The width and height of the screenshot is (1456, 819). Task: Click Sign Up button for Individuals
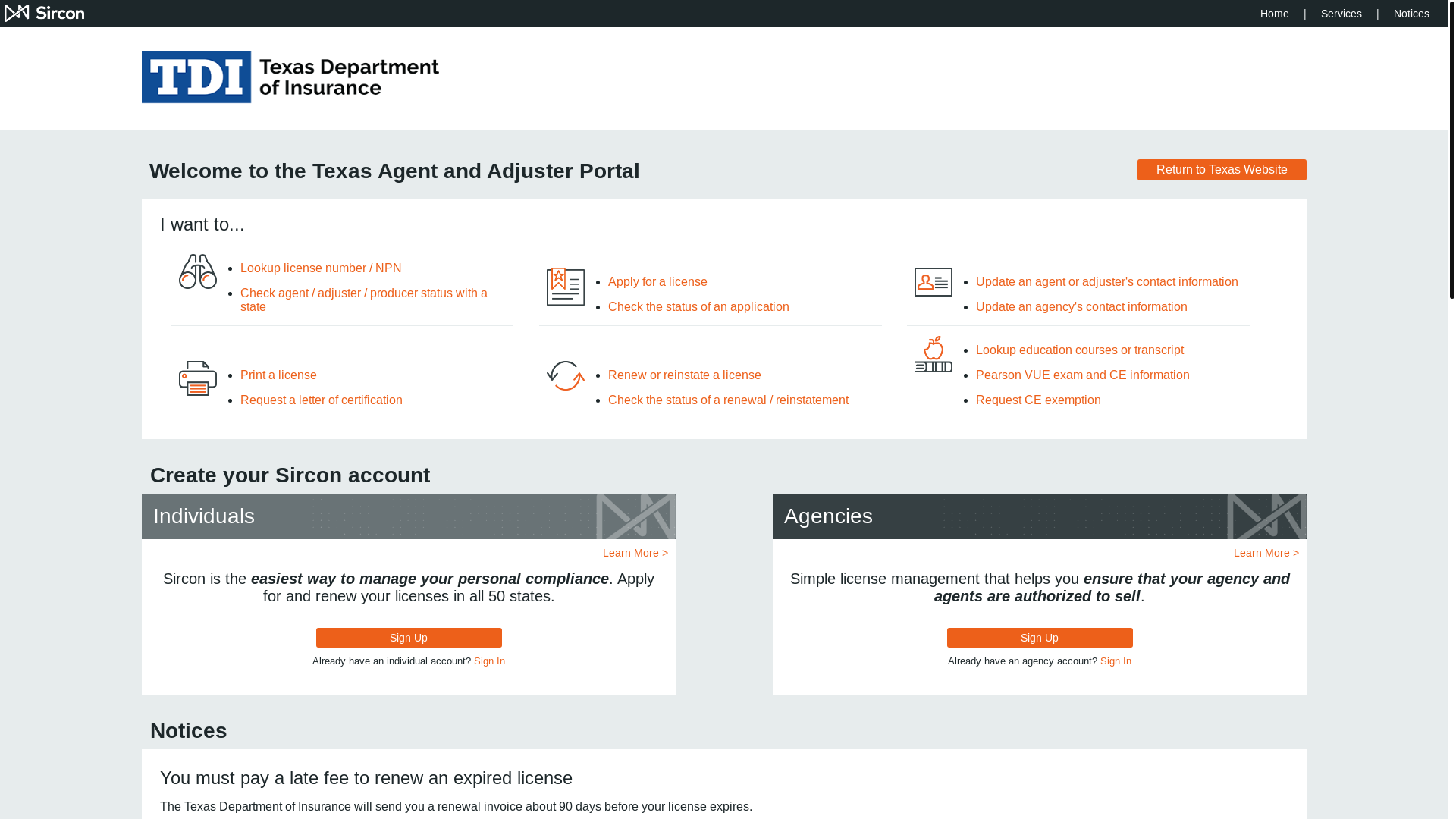[x=409, y=638]
